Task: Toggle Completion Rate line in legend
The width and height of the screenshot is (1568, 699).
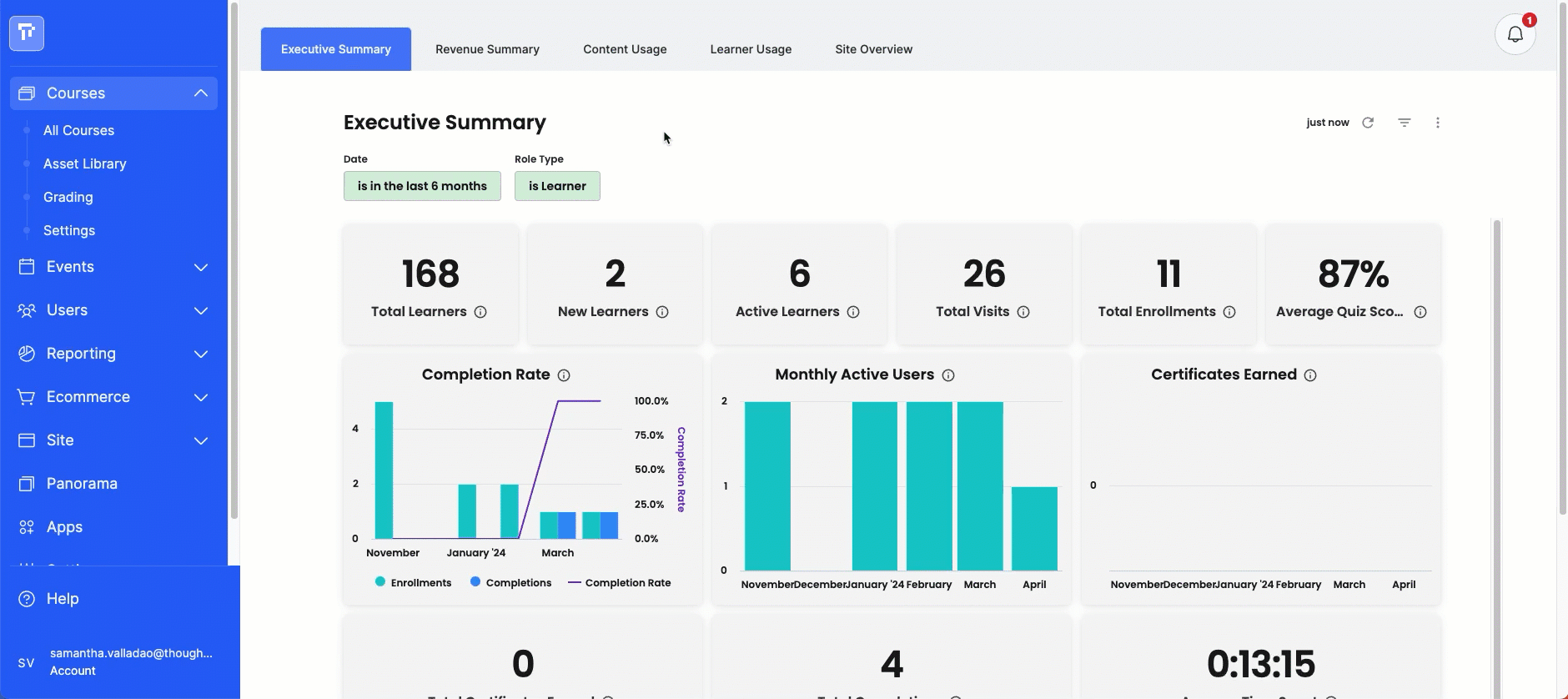Action: point(619,582)
